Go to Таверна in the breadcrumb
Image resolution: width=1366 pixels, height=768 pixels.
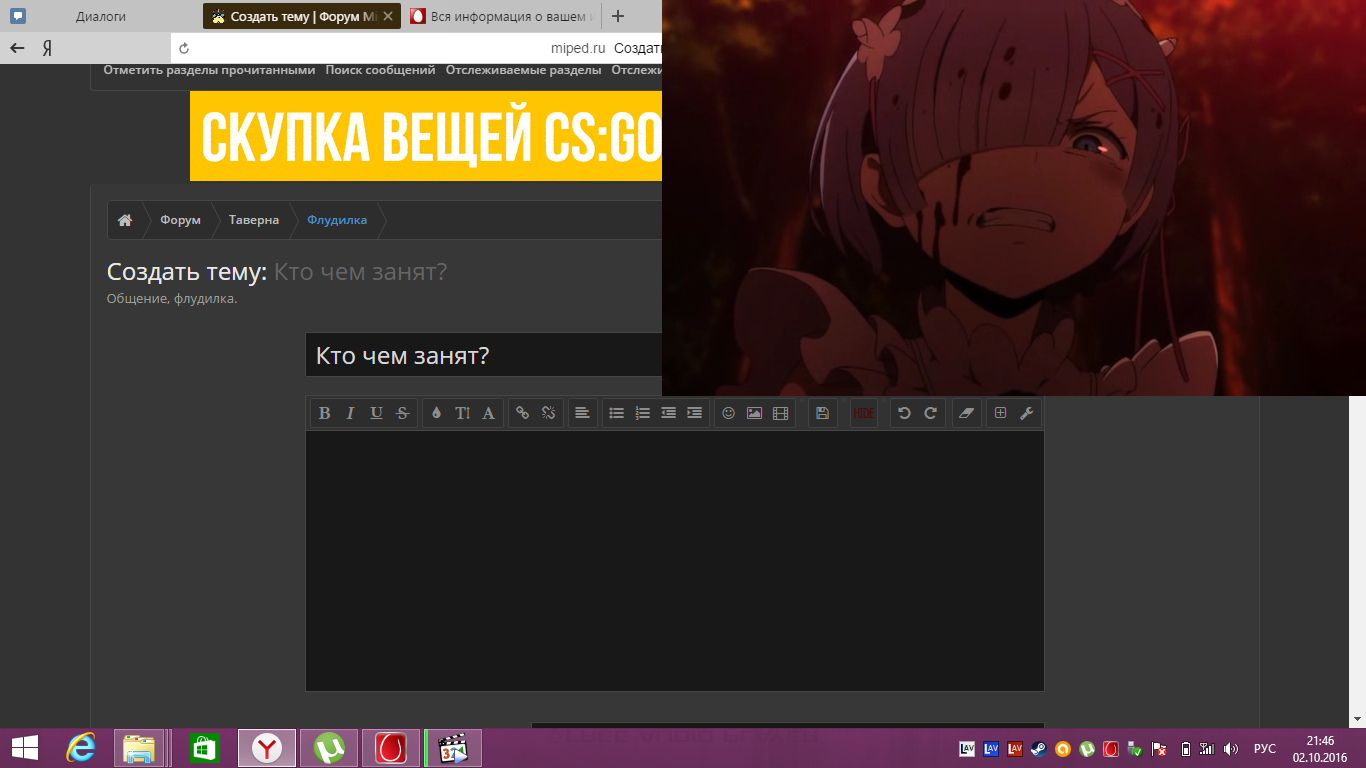254,220
